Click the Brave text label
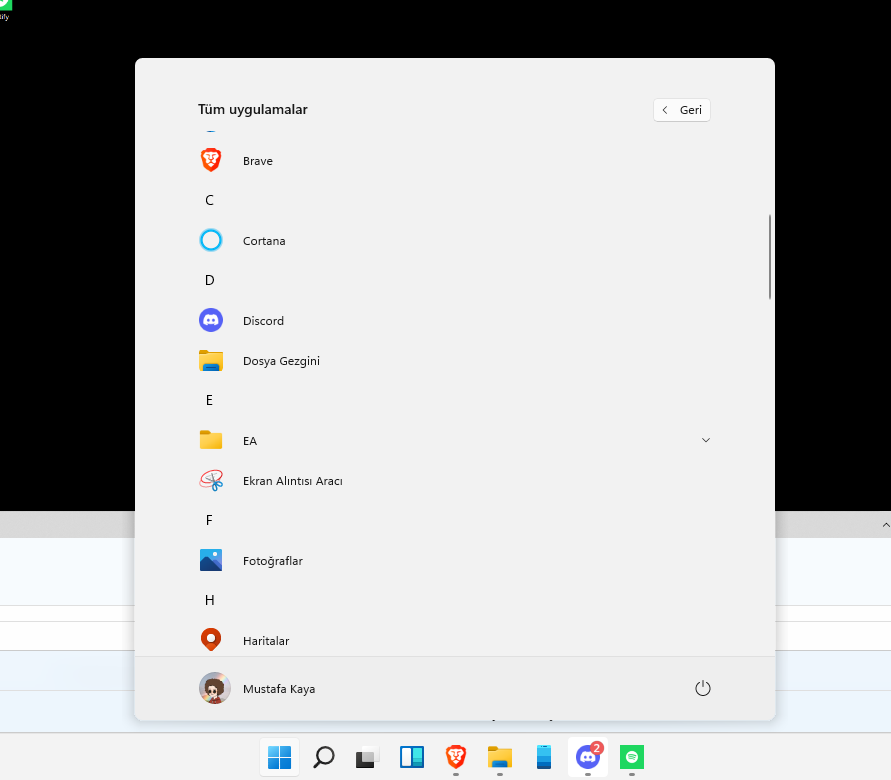 click(258, 161)
